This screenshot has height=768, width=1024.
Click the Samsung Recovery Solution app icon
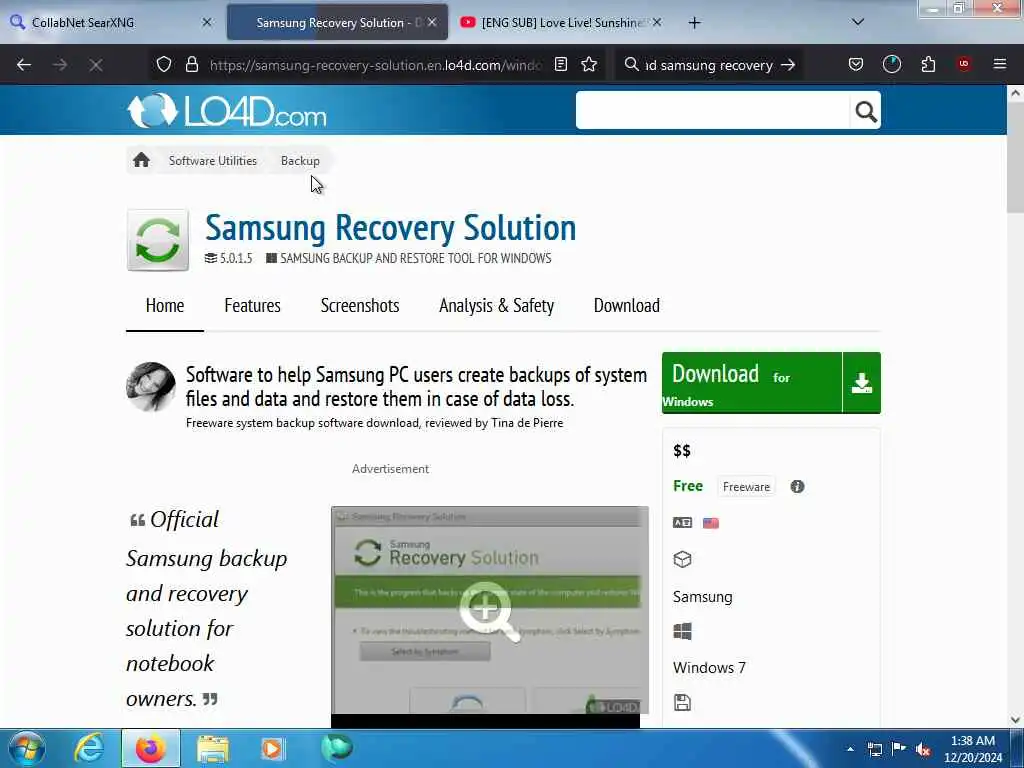coord(157,240)
